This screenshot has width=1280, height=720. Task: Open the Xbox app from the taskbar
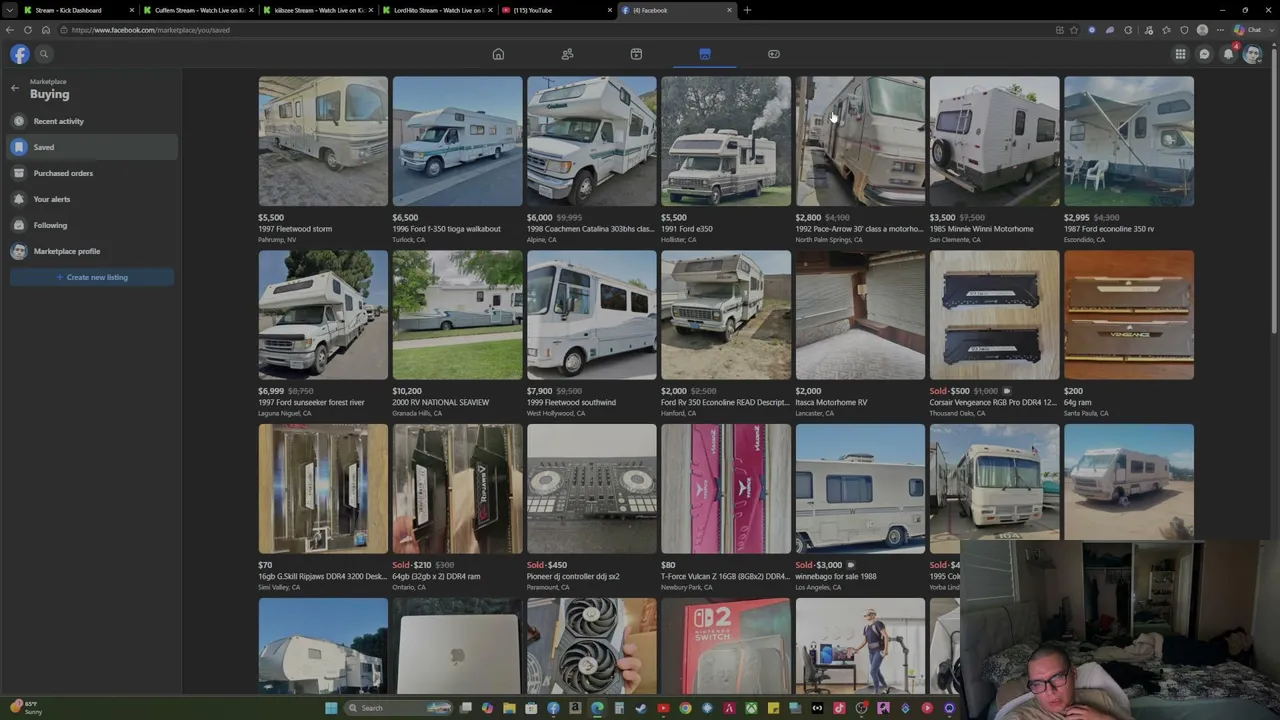751,708
